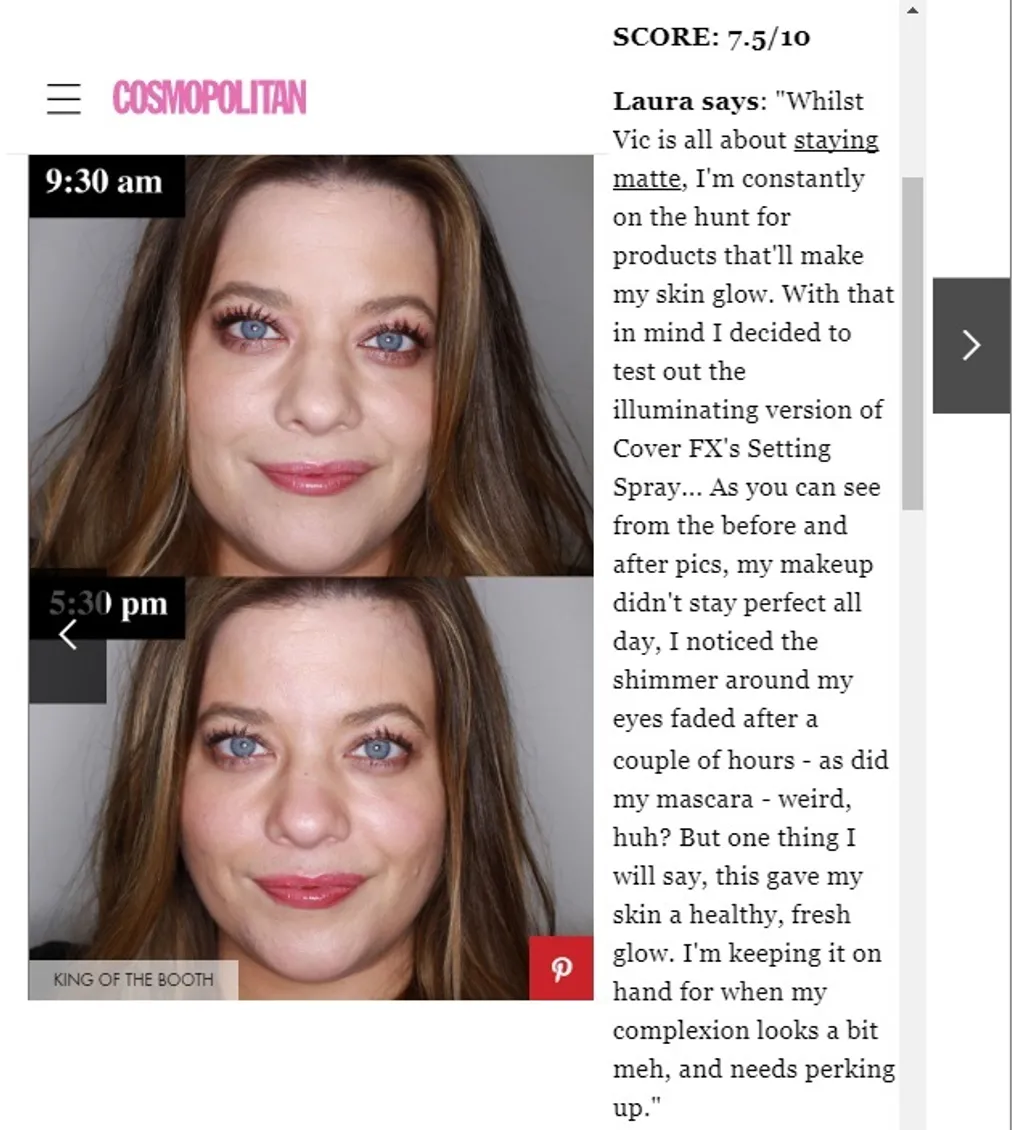Click the 'Laura says' bold text
The height and width of the screenshot is (1130, 1024).
pos(685,102)
